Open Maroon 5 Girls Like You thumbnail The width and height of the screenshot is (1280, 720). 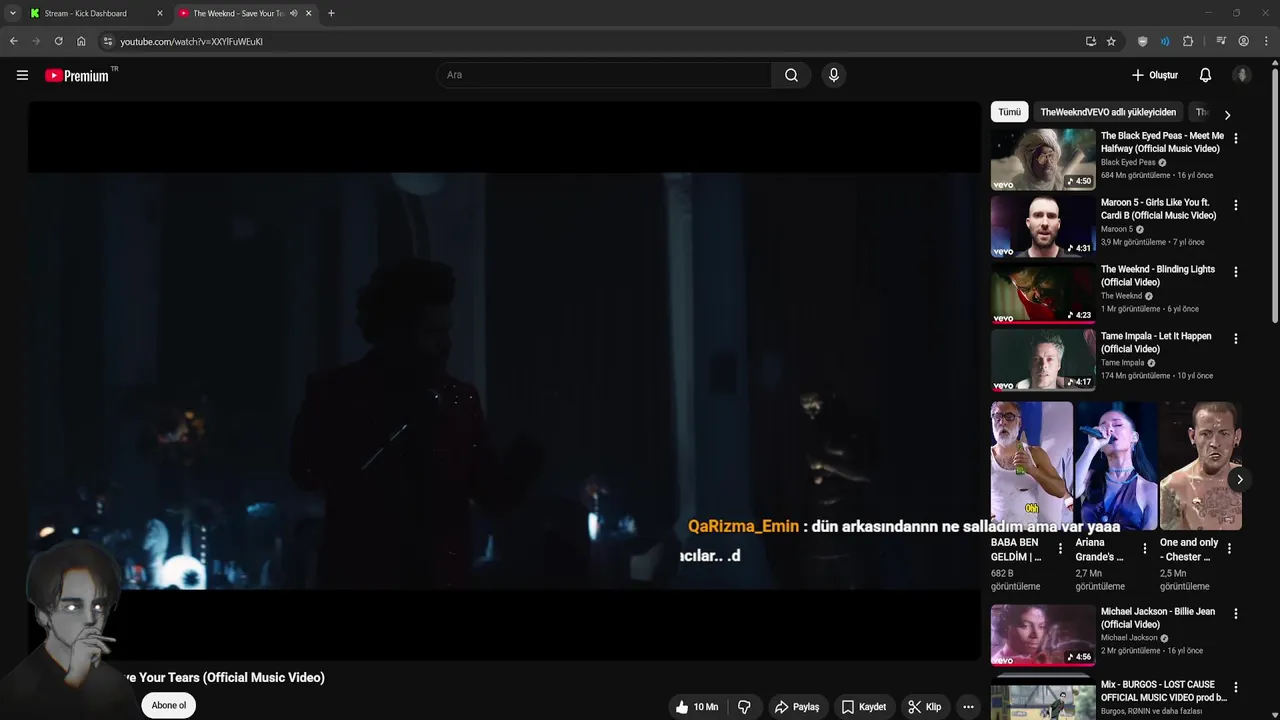[x=1043, y=226]
